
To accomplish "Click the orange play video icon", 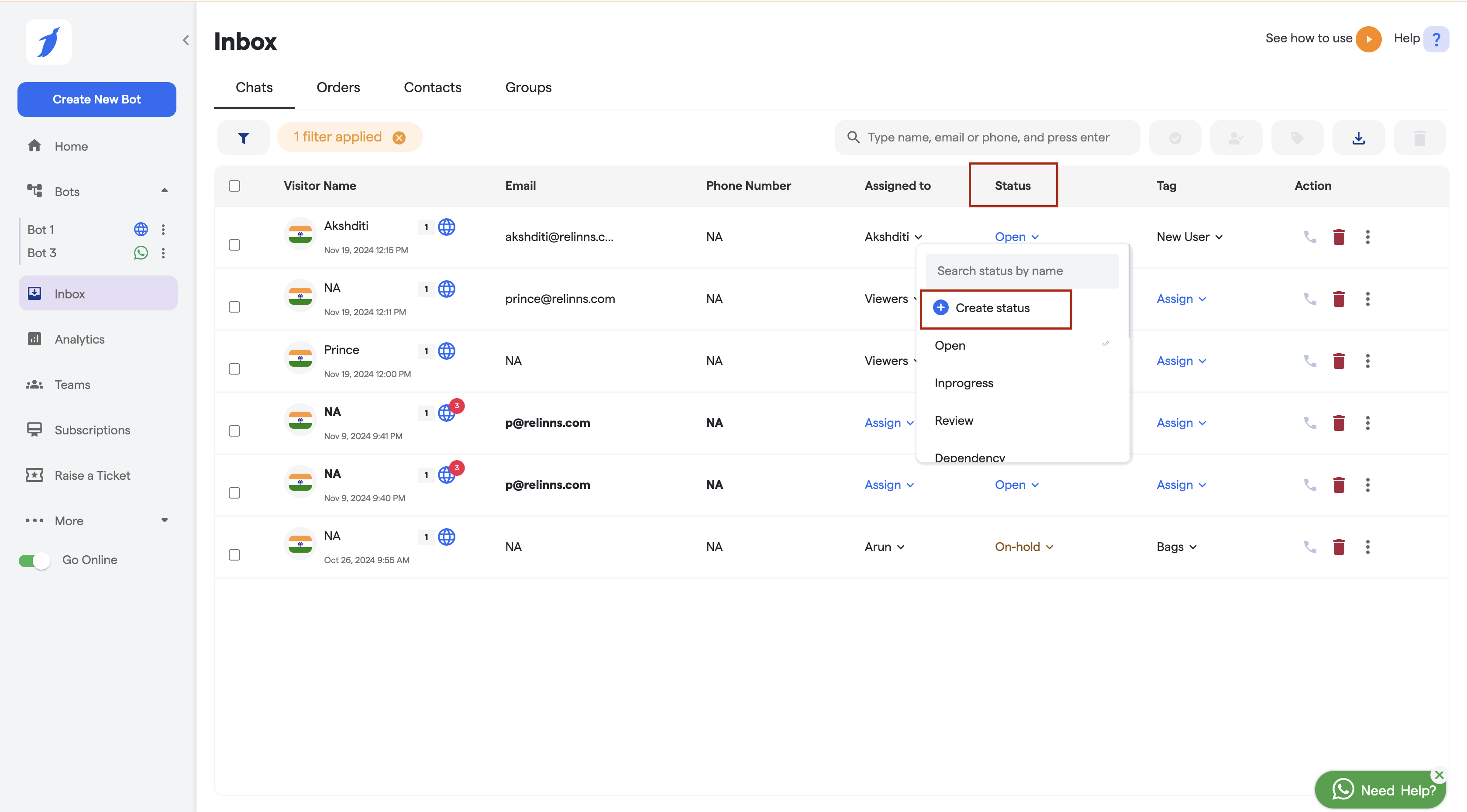I will pyautogui.click(x=1368, y=39).
